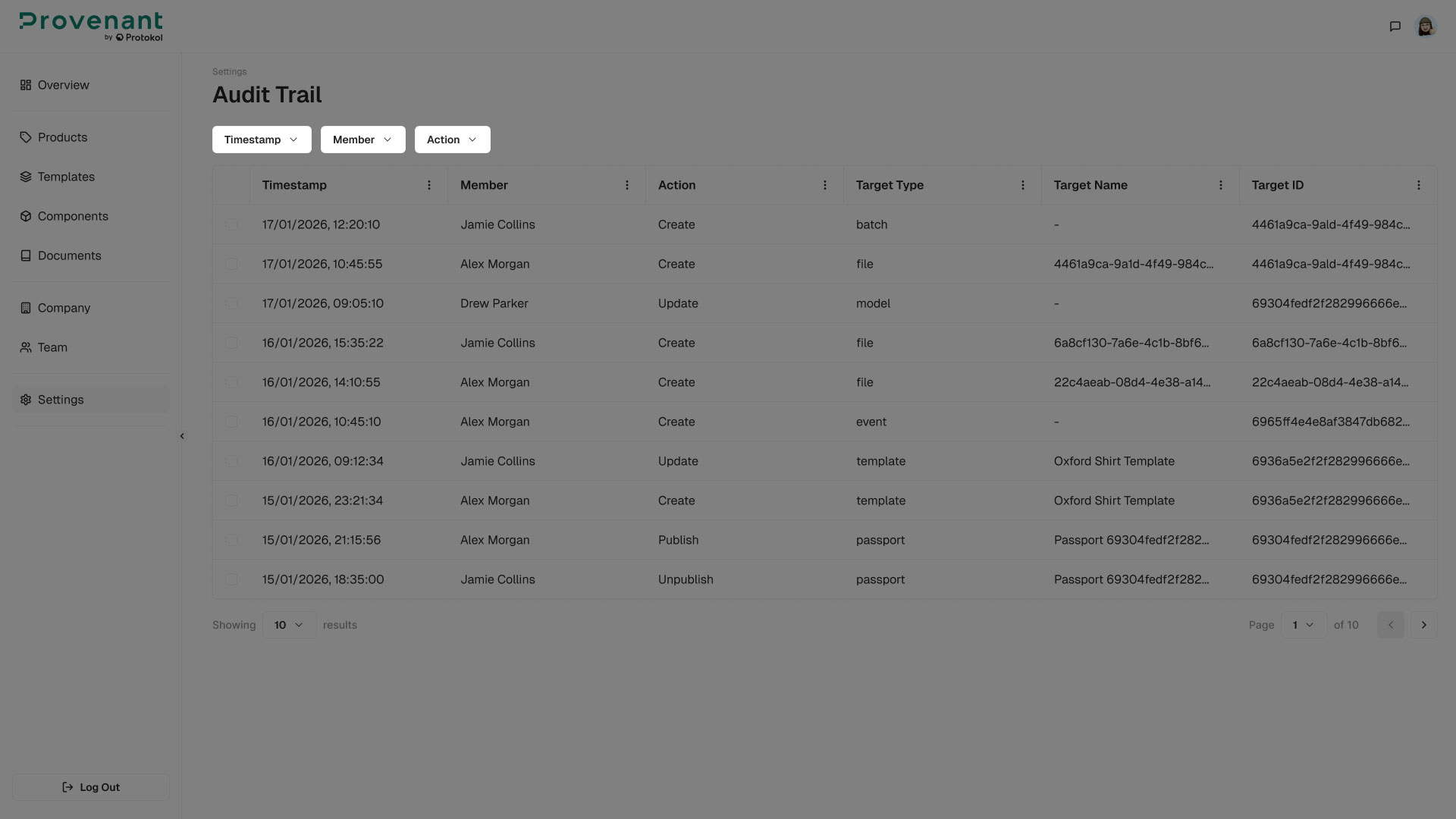Collapse the sidebar with the arrow handle

pyautogui.click(x=182, y=436)
